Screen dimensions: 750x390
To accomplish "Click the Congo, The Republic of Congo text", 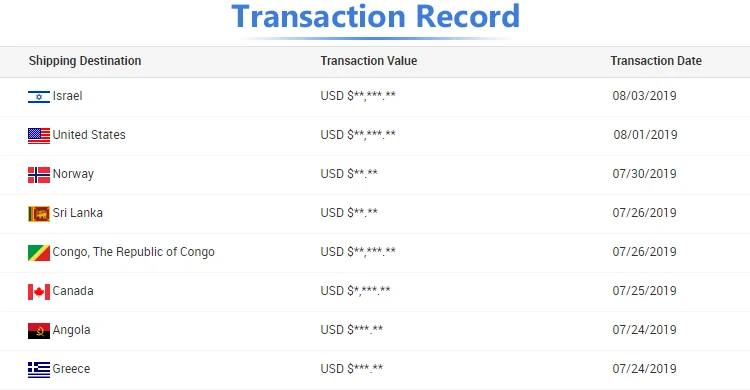I will (x=133, y=252).
